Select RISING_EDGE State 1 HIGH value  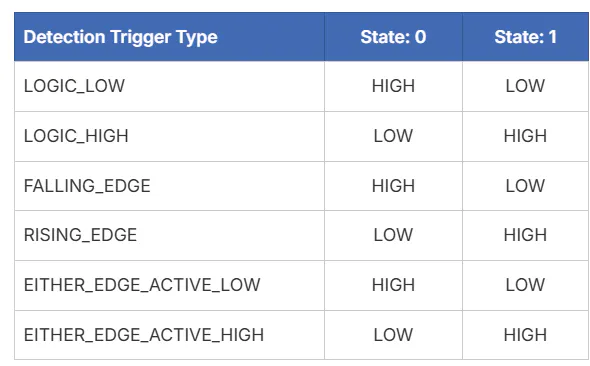click(525, 235)
